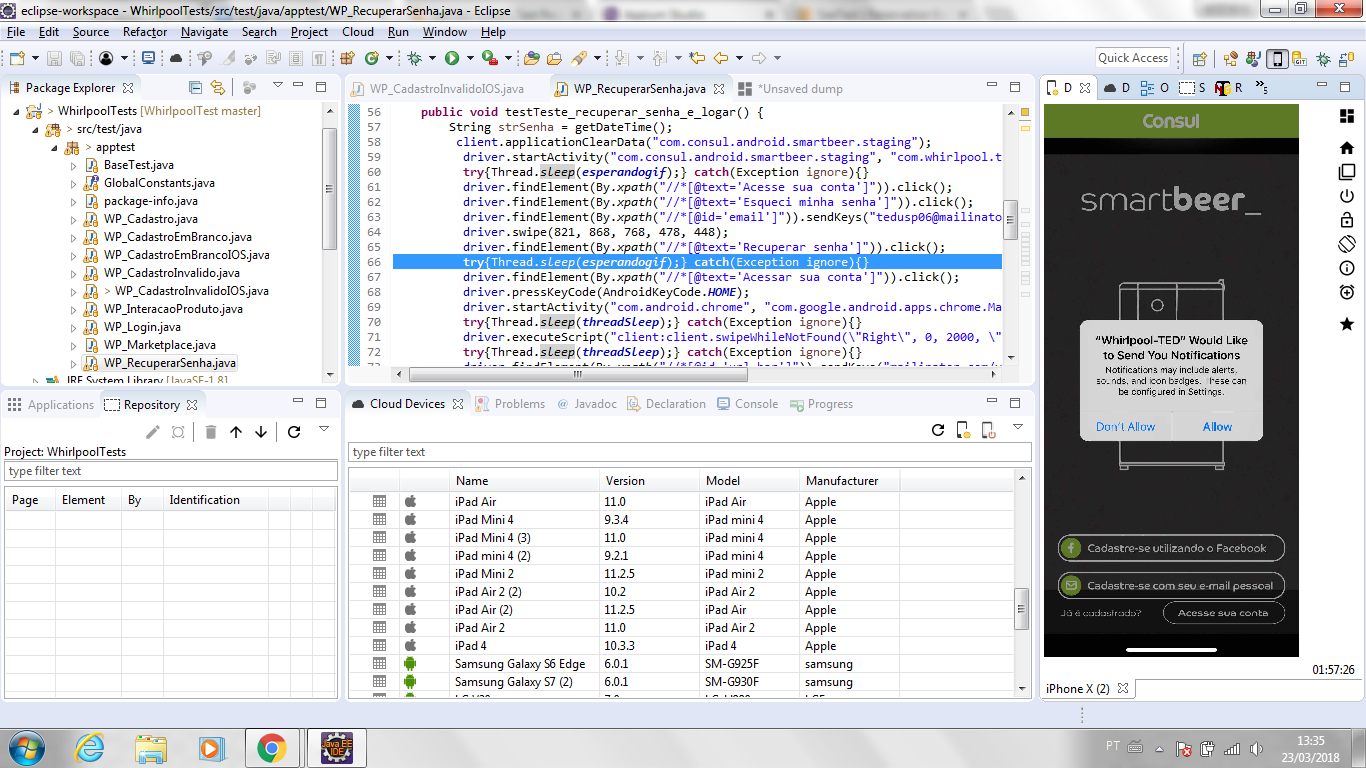Click the device Home button icon
Screen dimensions: 1366x768
(1346, 148)
